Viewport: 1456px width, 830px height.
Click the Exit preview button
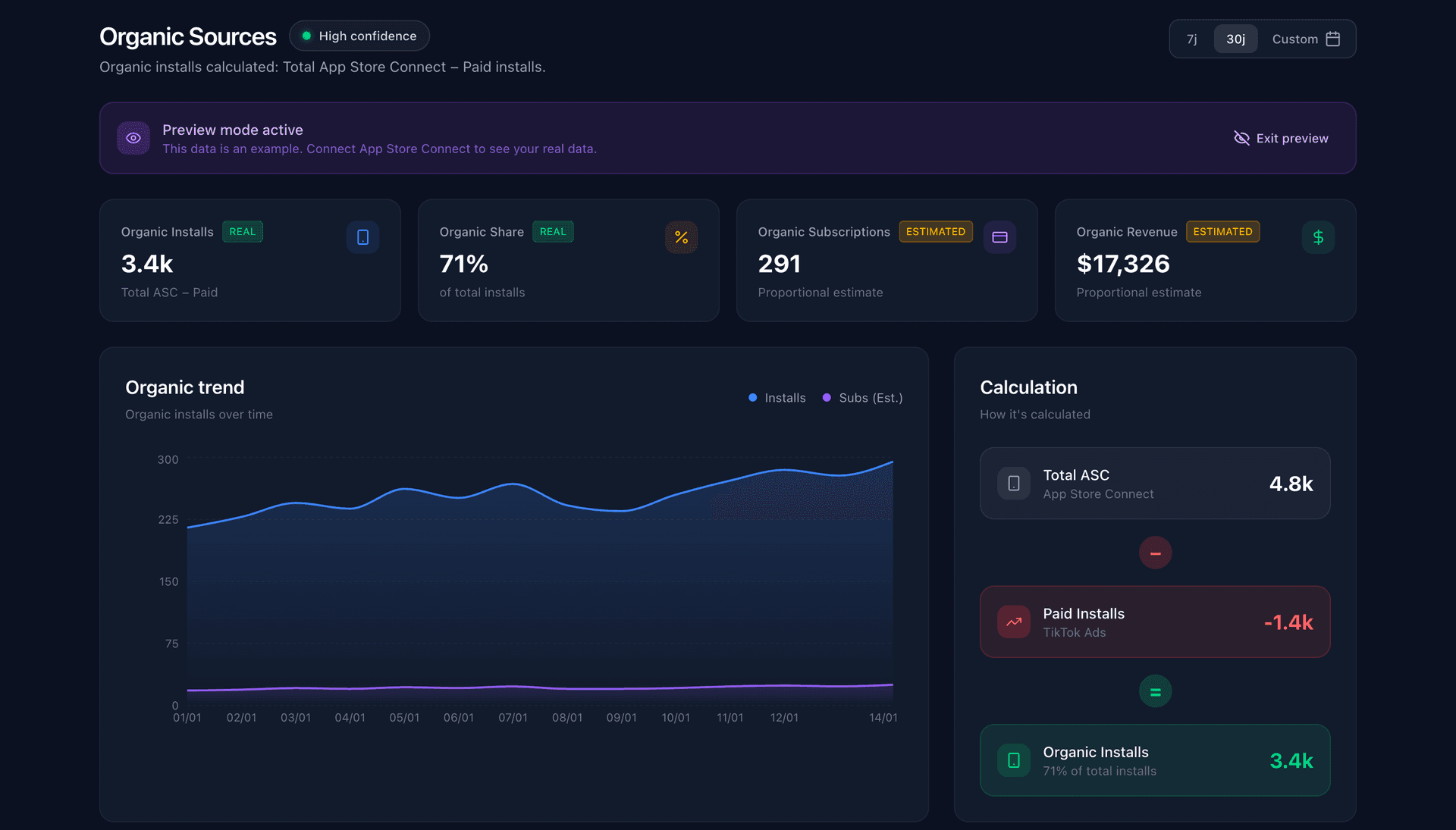tap(1281, 138)
